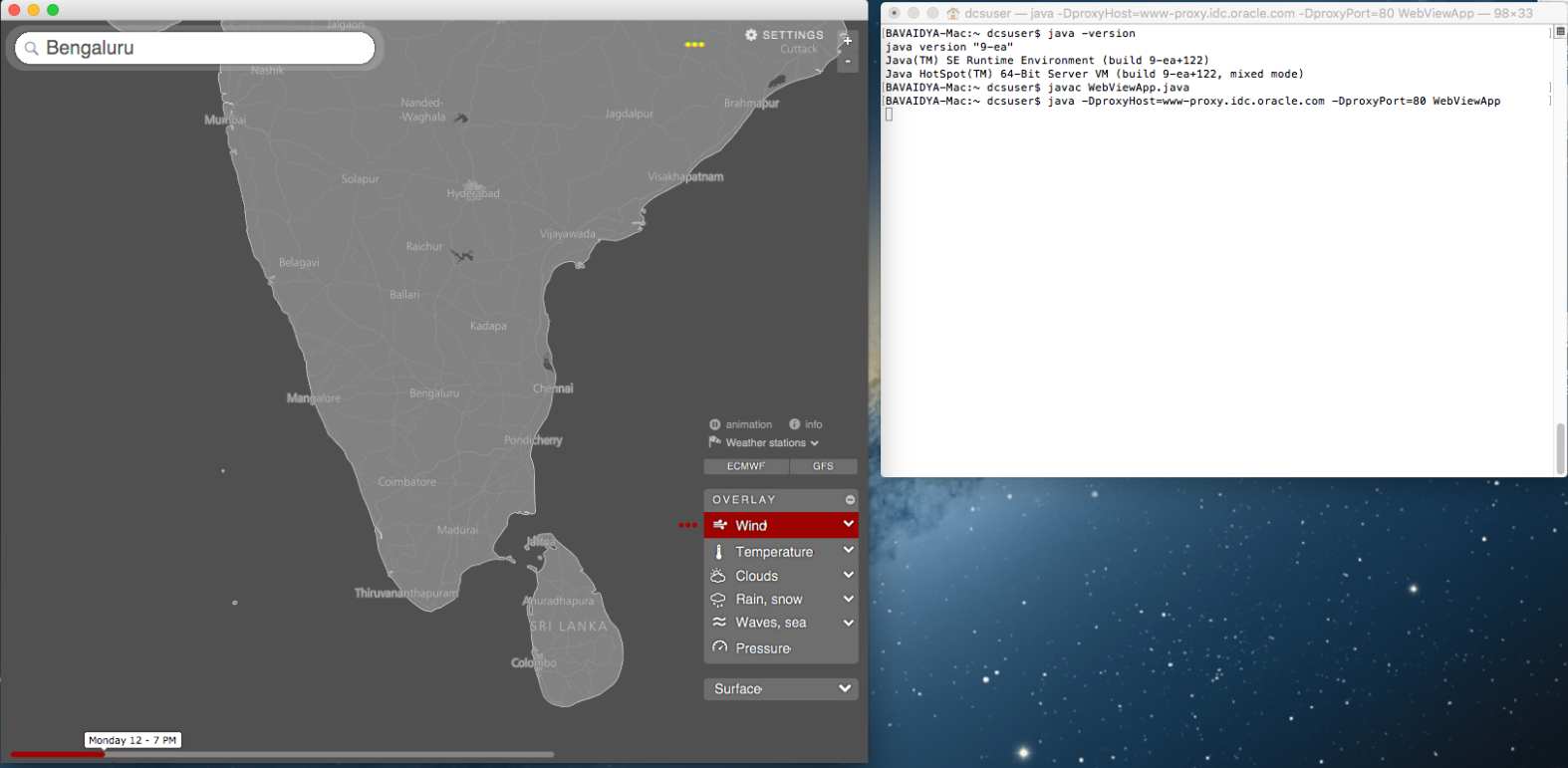This screenshot has height=768, width=1568.
Task: Click the thermometer icon for Temperature
Action: pyautogui.click(x=718, y=552)
